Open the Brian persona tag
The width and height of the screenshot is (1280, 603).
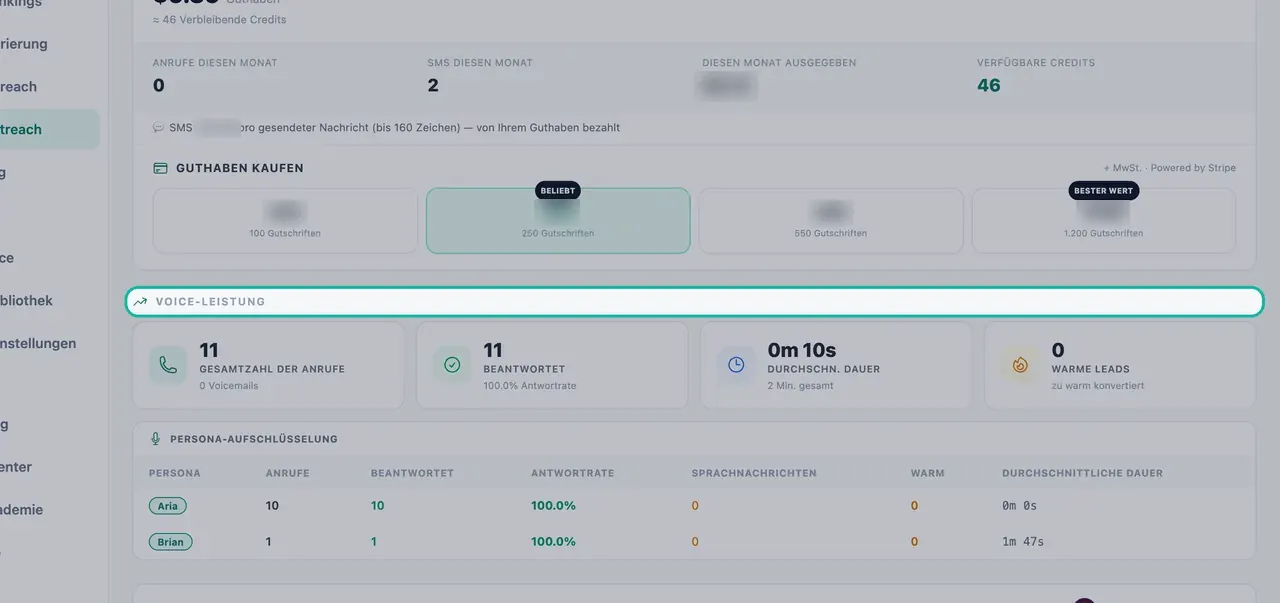click(171, 542)
